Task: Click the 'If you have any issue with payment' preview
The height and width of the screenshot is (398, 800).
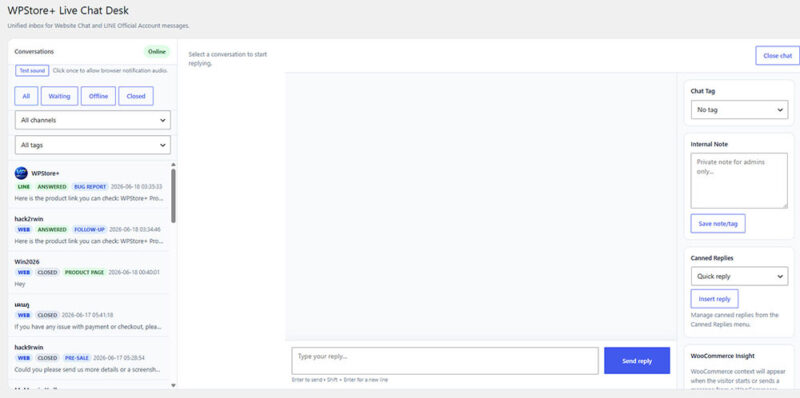Action: click(x=88, y=327)
